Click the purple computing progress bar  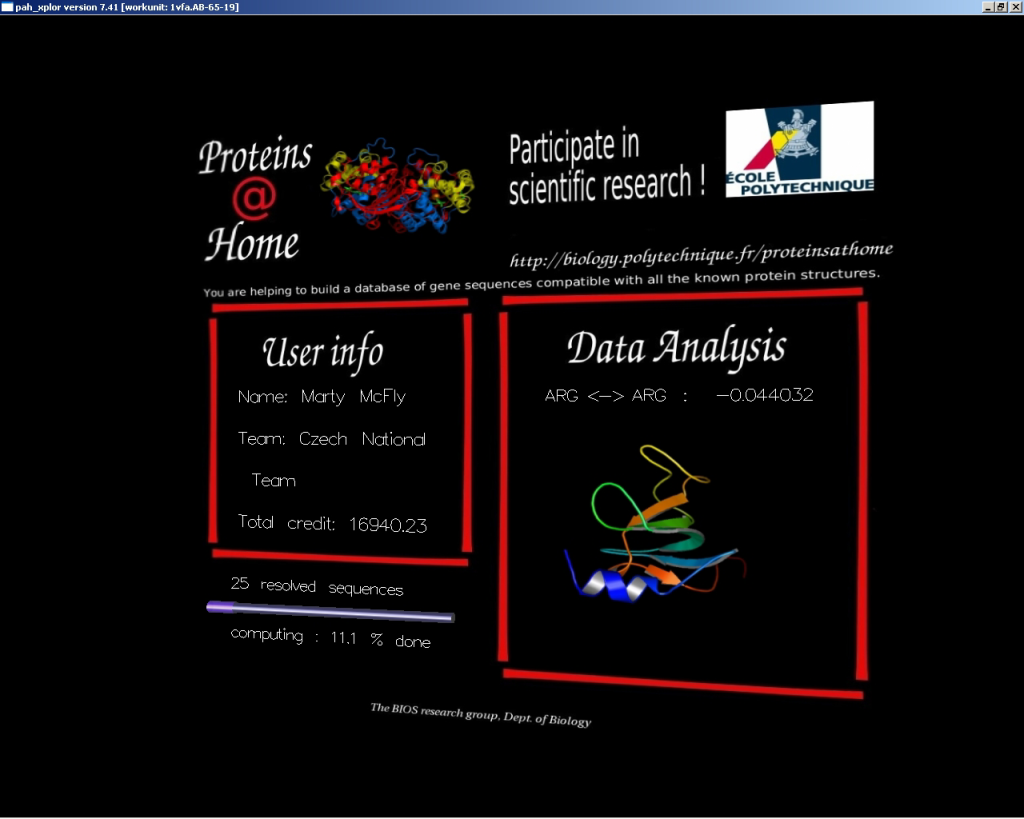[330, 611]
